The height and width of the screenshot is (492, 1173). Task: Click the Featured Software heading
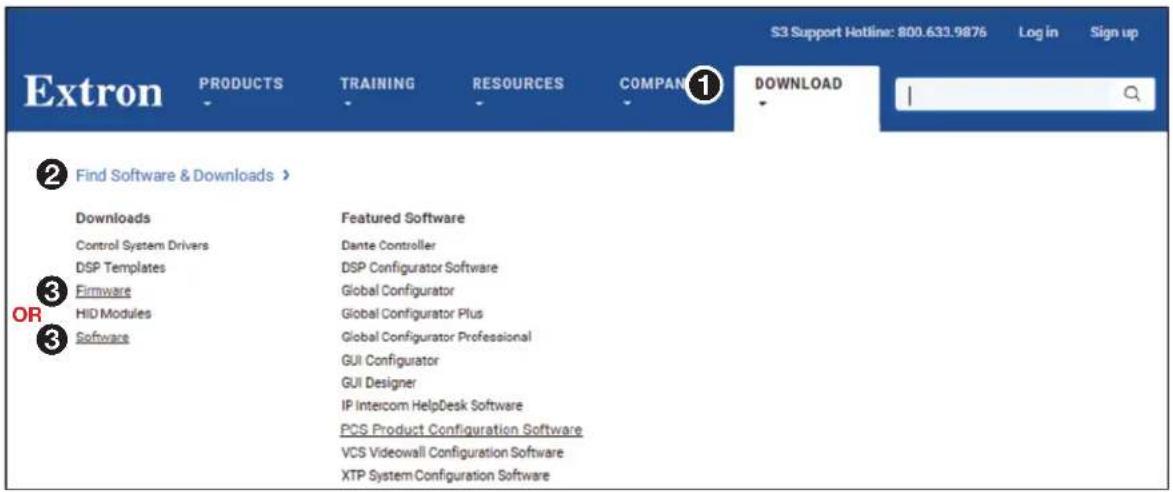tap(402, 218)
